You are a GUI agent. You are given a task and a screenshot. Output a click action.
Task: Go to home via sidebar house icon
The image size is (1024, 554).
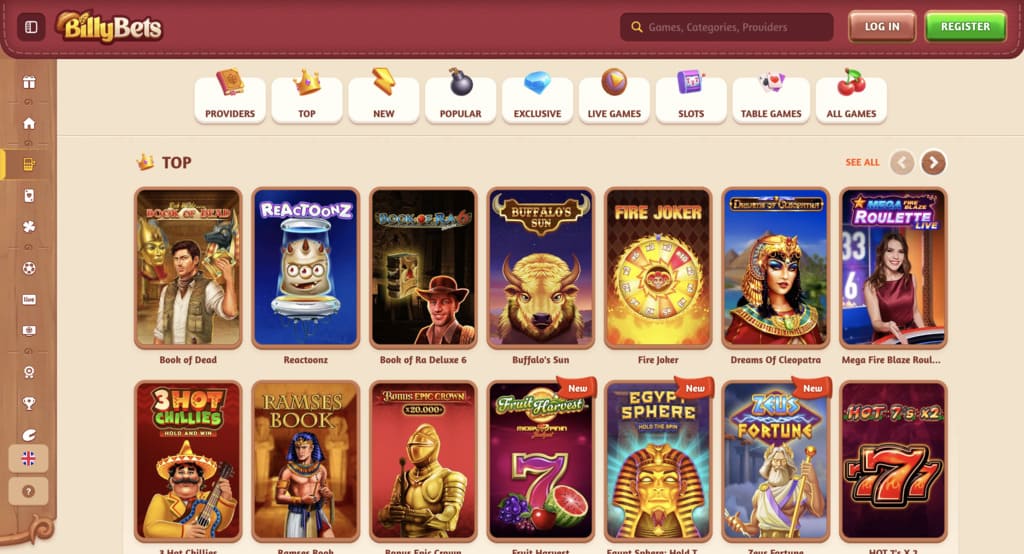(x=29, y=123)
